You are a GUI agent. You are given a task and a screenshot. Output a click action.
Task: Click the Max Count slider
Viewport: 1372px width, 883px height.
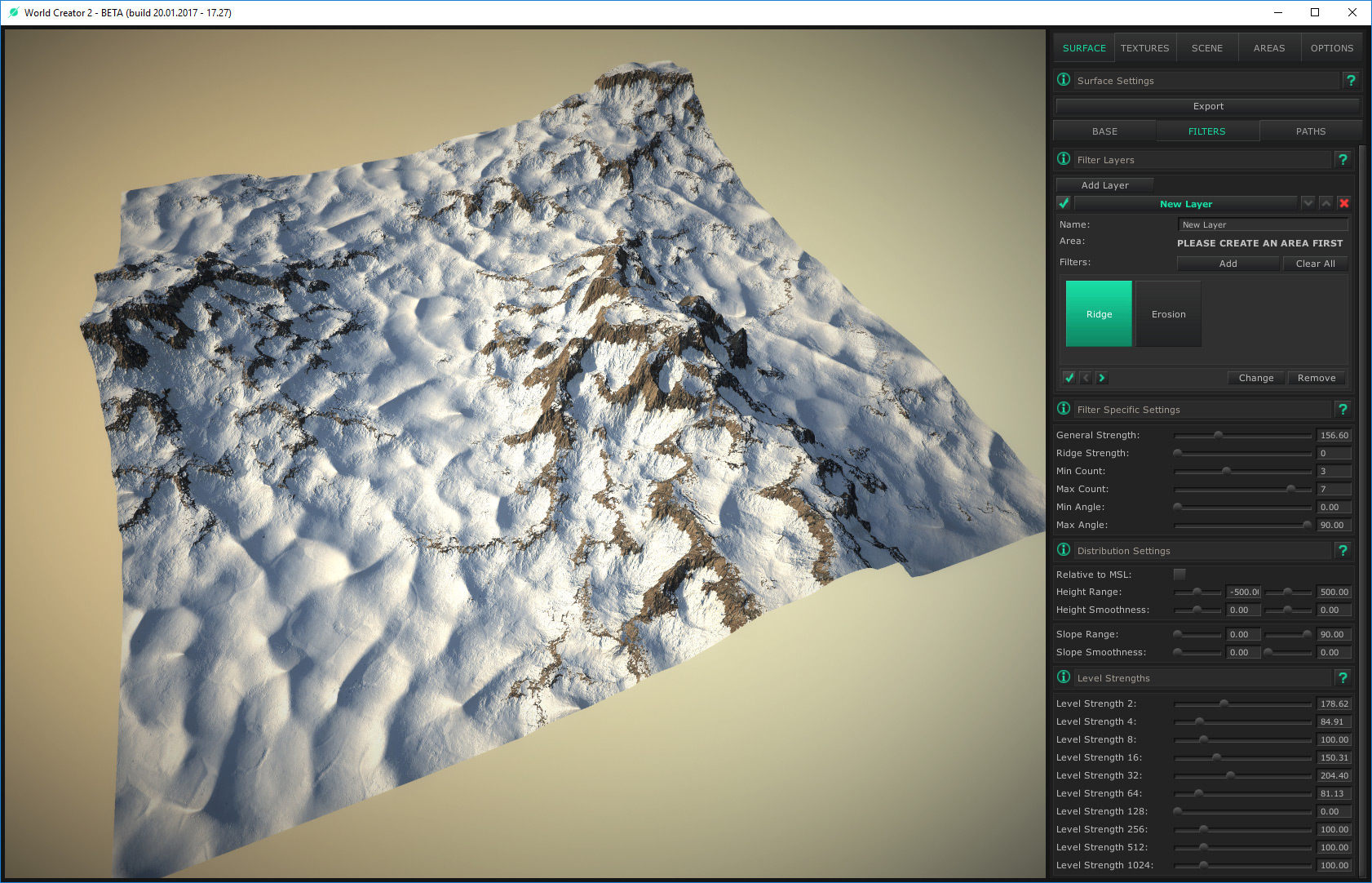1242,490
